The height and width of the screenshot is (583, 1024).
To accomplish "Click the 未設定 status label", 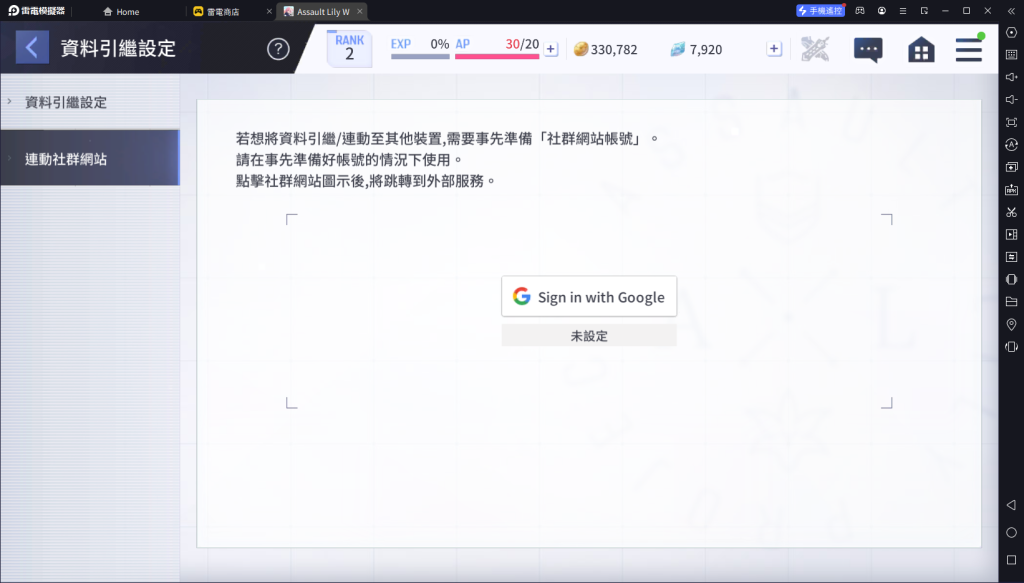I will 589,336.
